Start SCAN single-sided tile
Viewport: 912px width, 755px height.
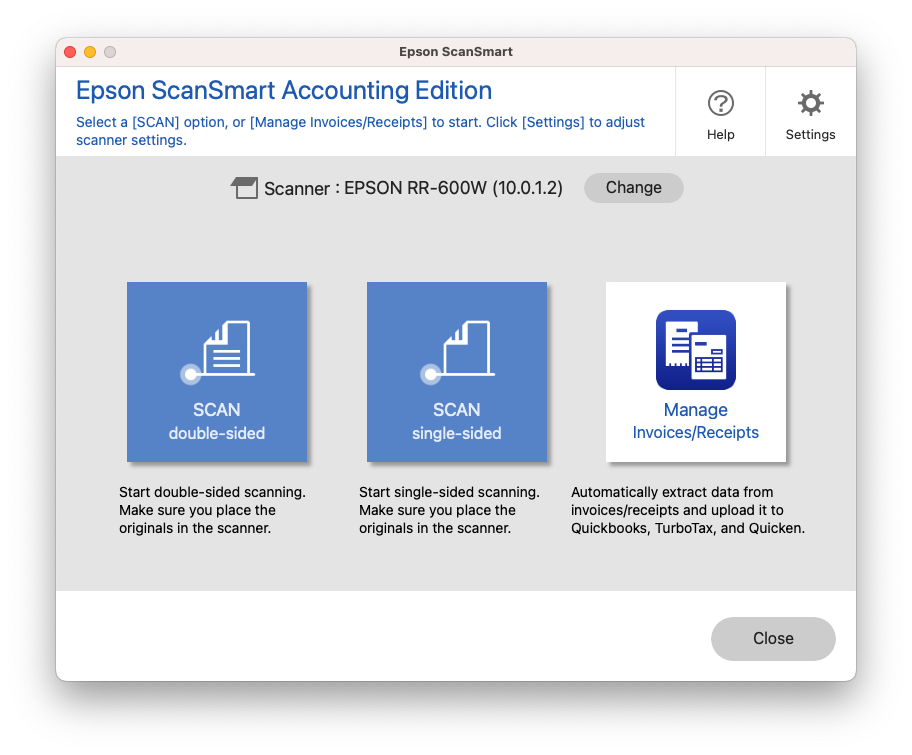457,372
